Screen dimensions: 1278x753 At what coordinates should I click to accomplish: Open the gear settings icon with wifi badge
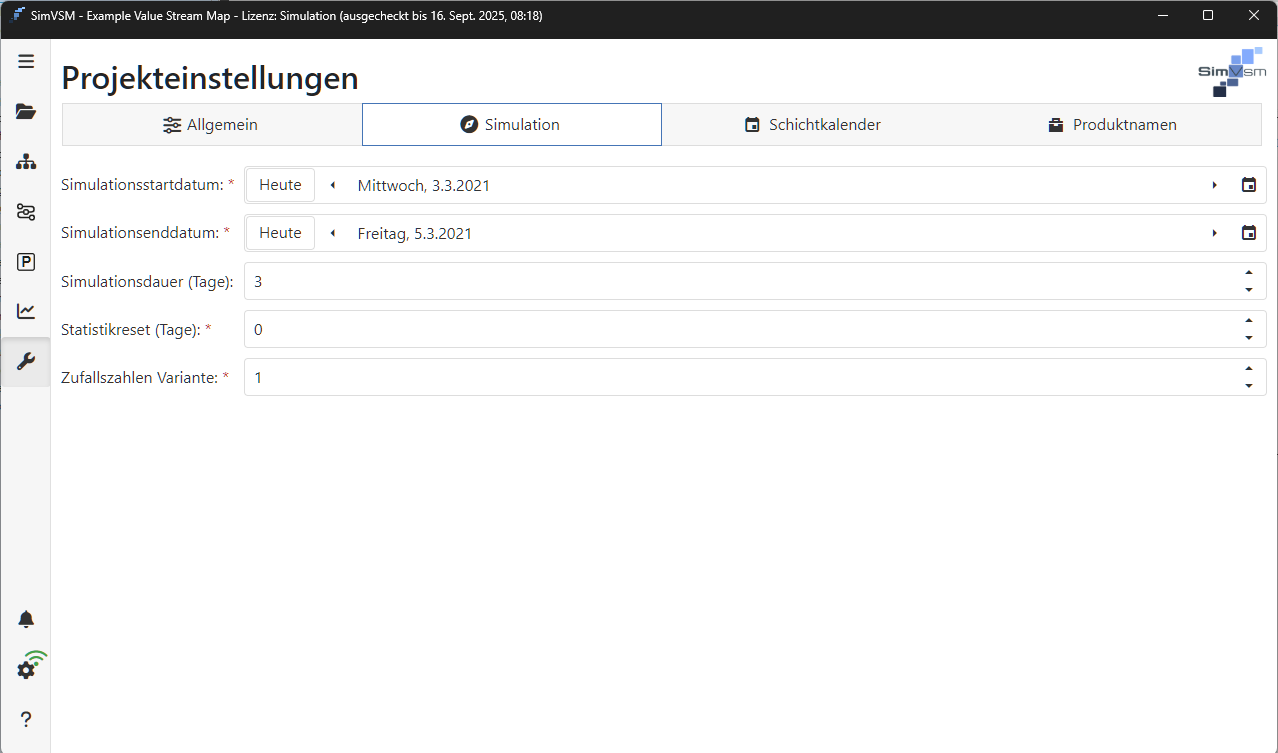click(x=27, y=669)
